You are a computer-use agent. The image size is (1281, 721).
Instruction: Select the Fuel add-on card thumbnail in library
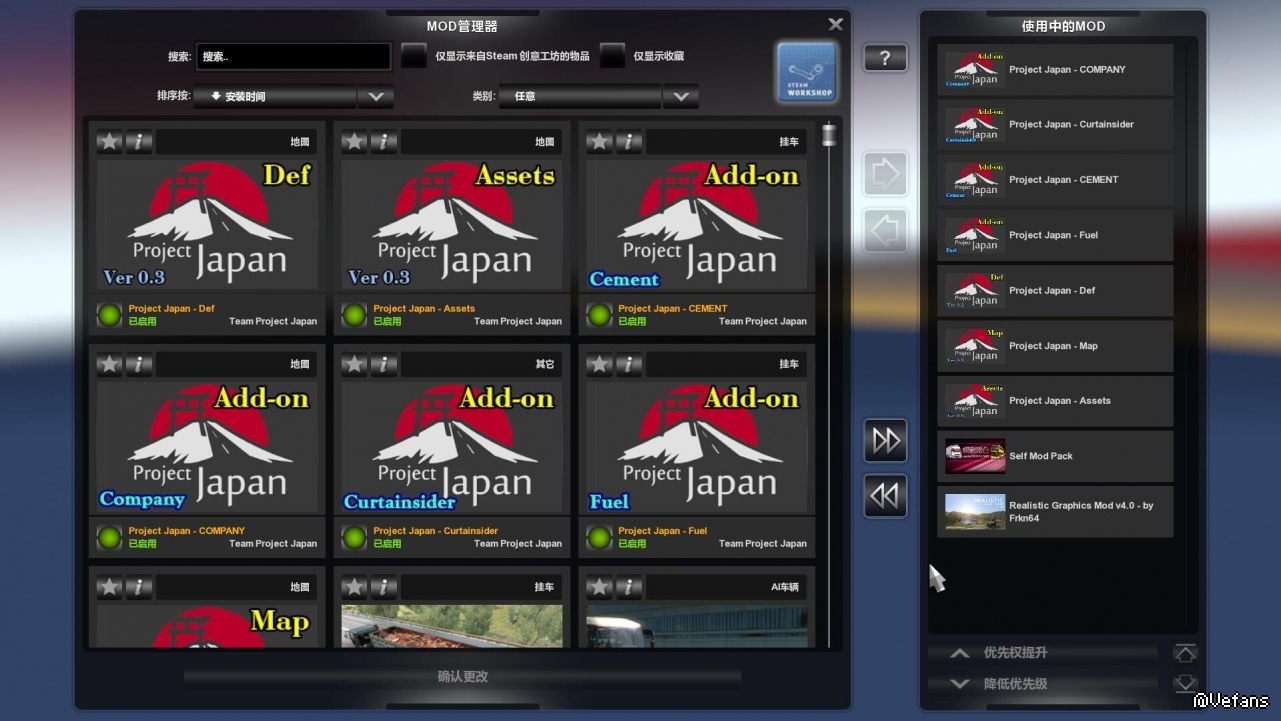pyautogui.click(x=697, y=447)
